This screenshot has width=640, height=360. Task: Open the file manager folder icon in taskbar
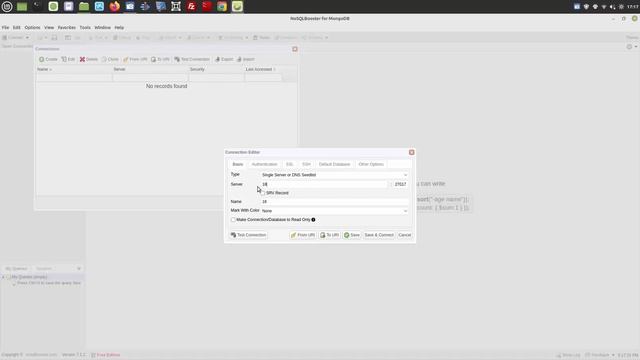84,6
